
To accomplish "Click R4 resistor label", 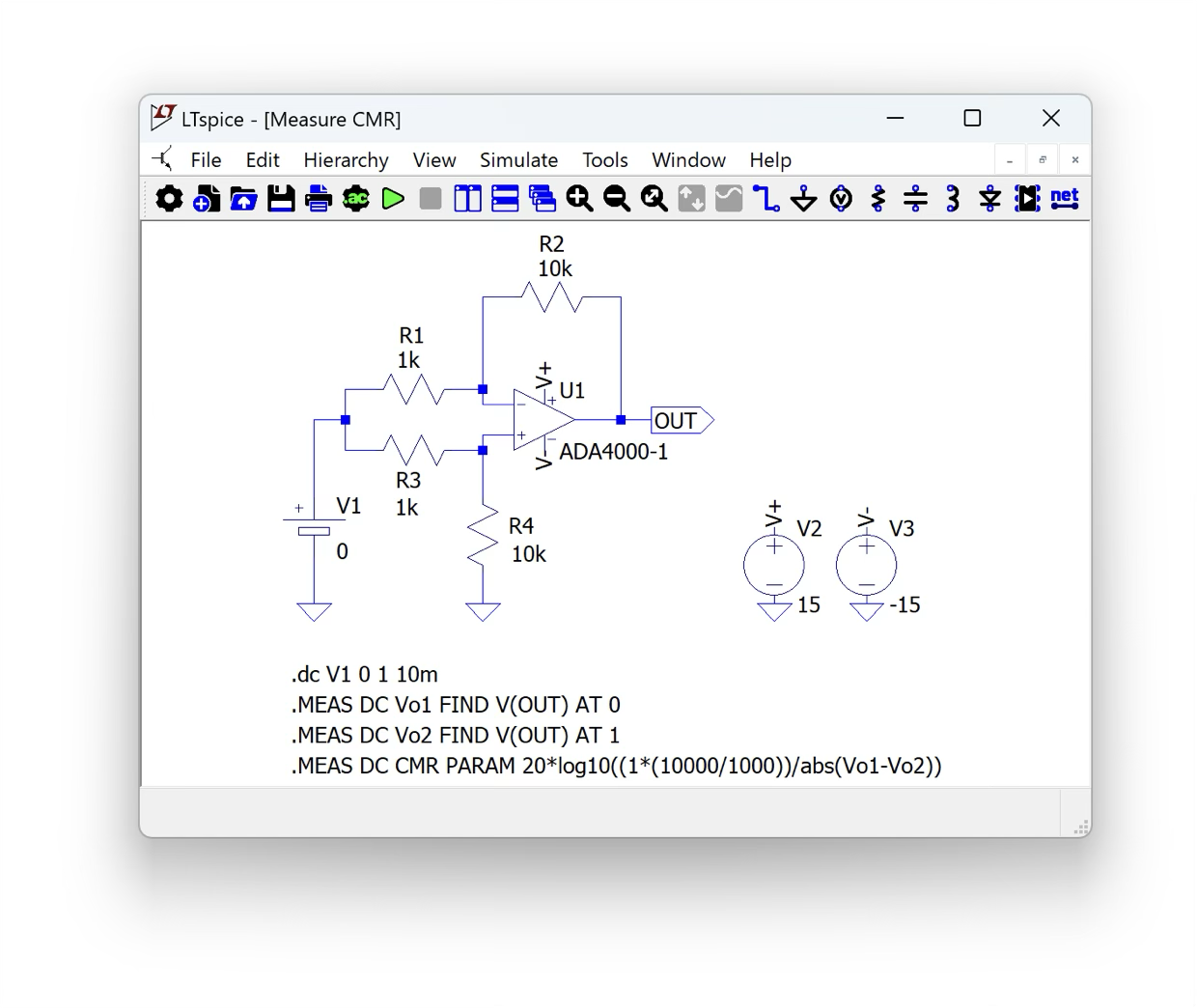I will pos(521,526).
